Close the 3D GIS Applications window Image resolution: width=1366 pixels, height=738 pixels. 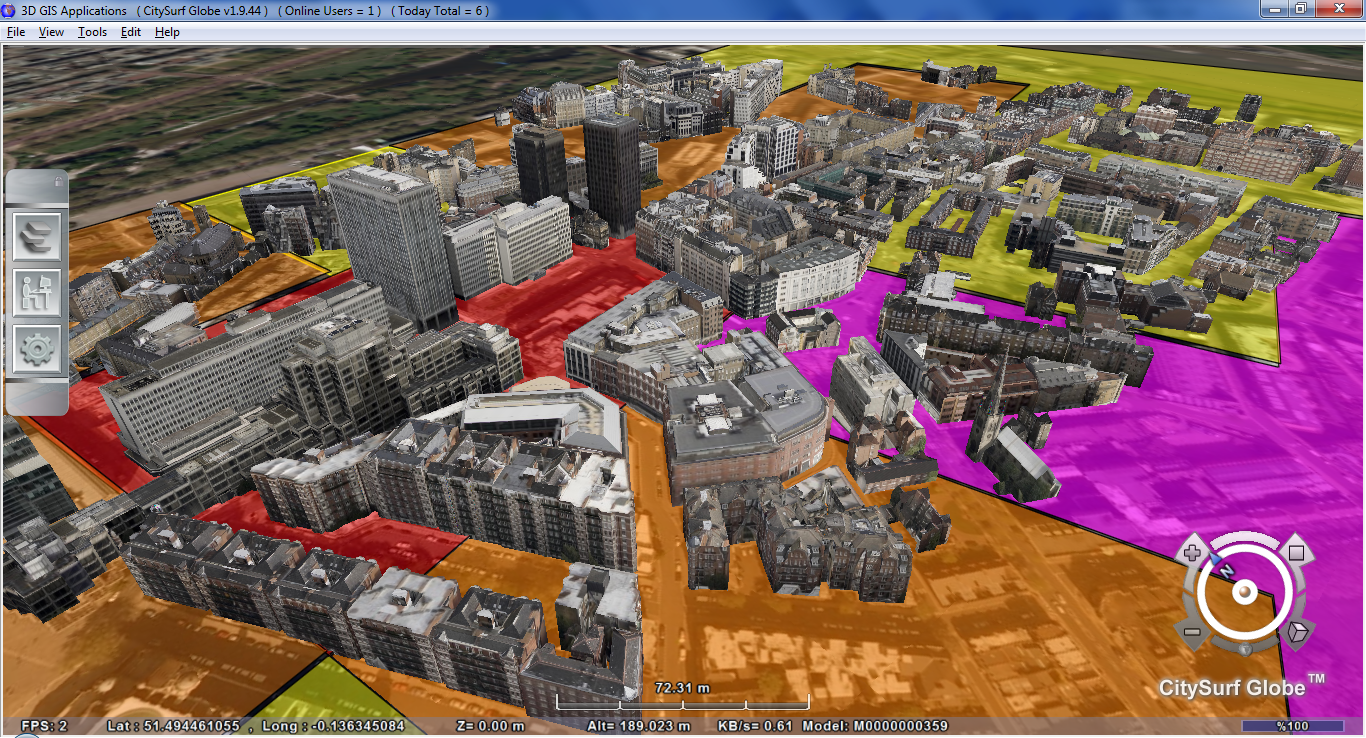click(1337, 9)
